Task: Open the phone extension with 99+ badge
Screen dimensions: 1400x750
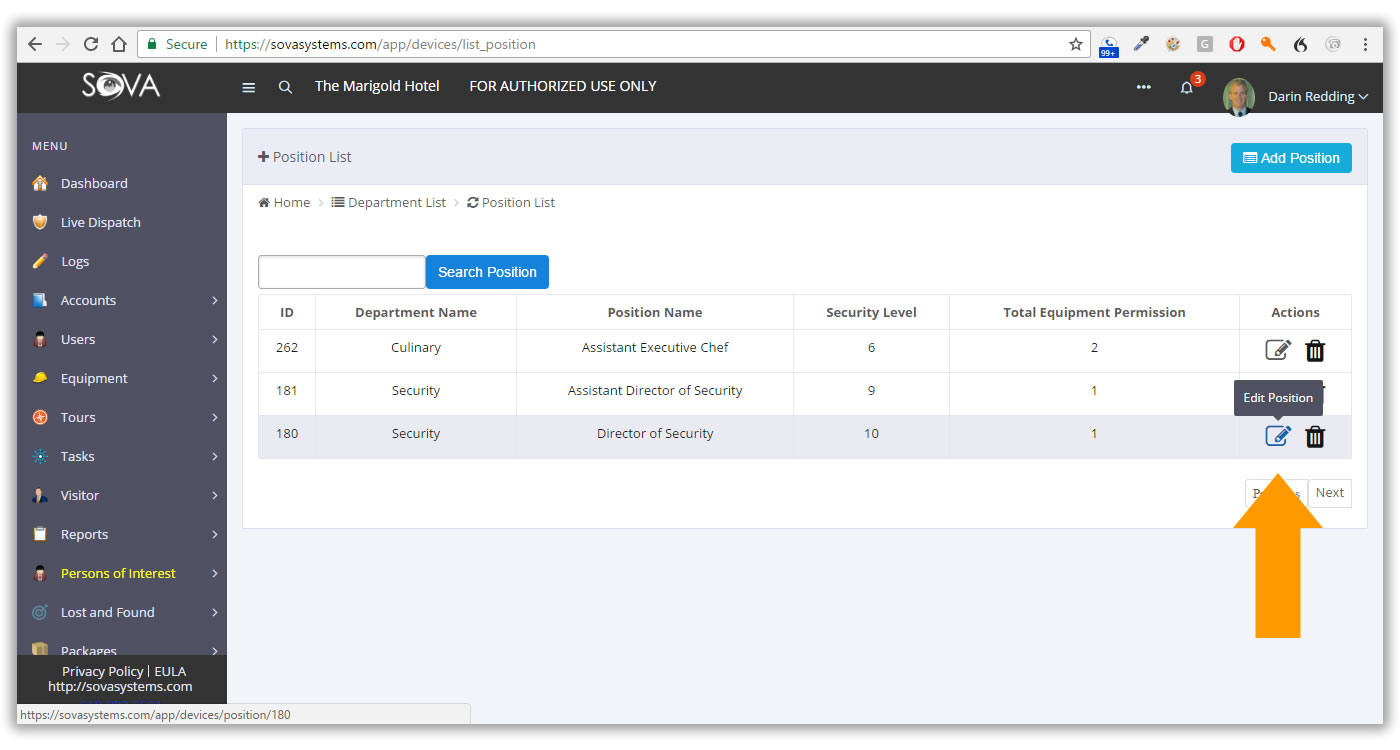Action: pyautogui.click(x=1108, y=46)
